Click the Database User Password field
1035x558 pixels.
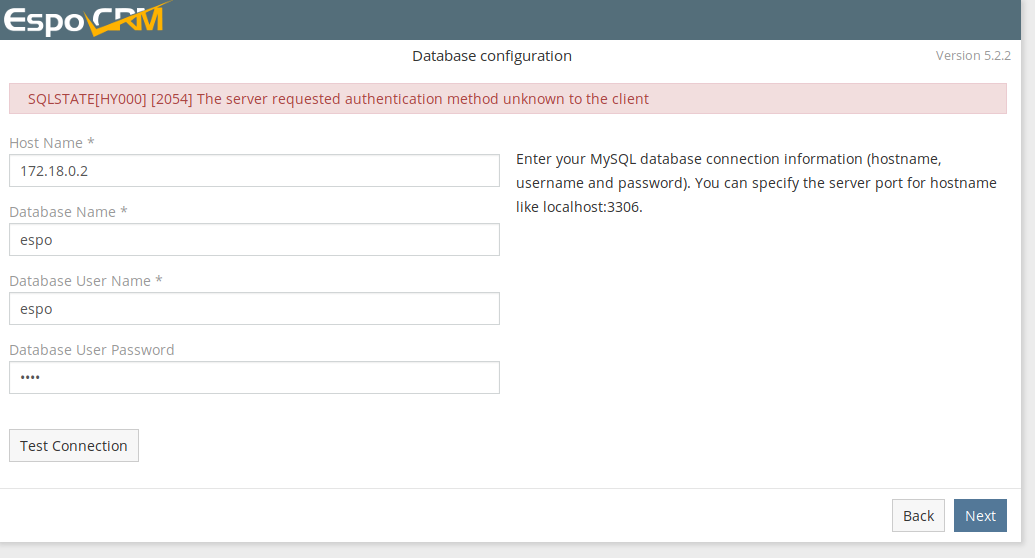click(x=254, y=378)
